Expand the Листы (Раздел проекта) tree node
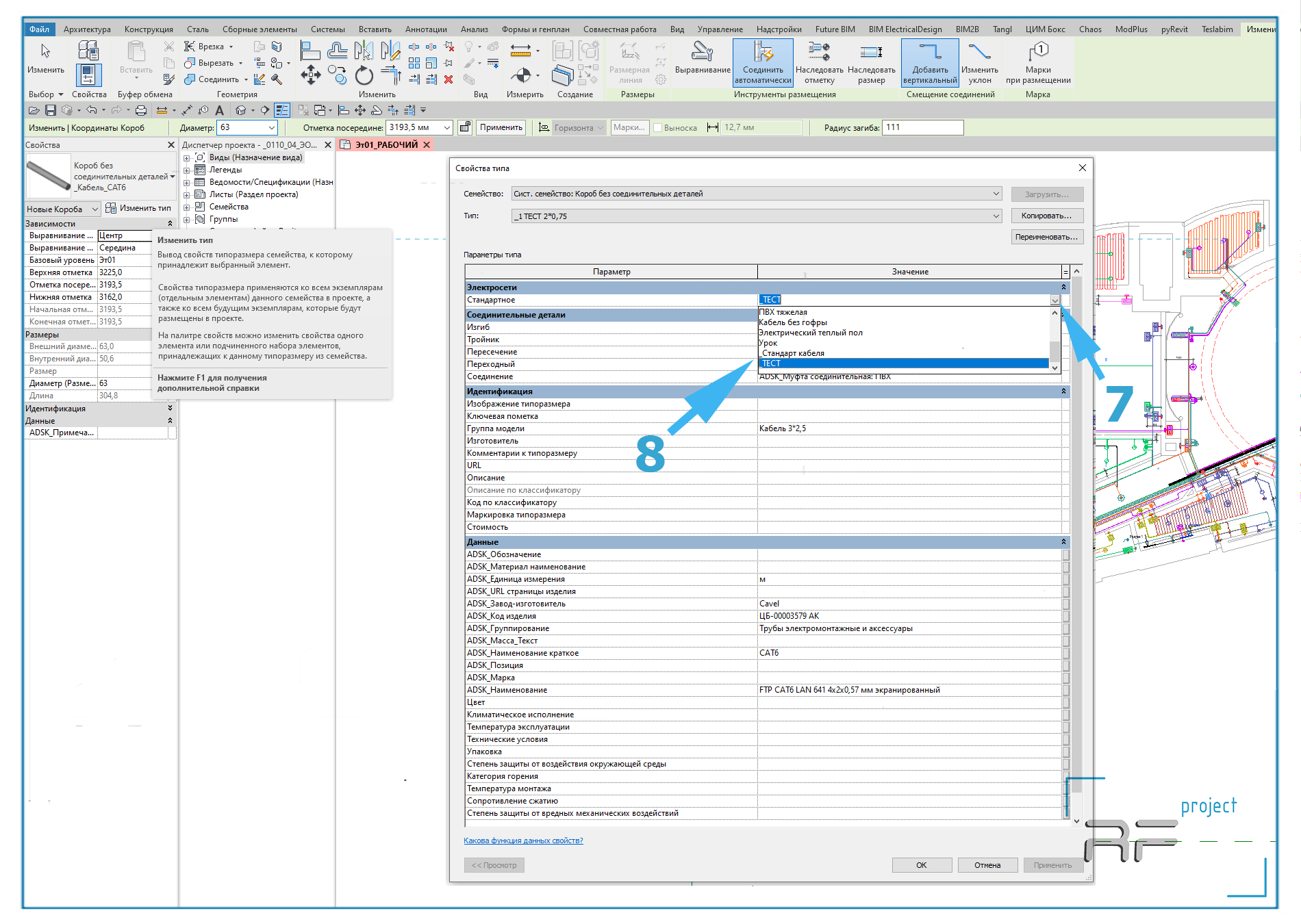Image resolution: width=1301 pixels, height=924 pixels. click(186, 195)
